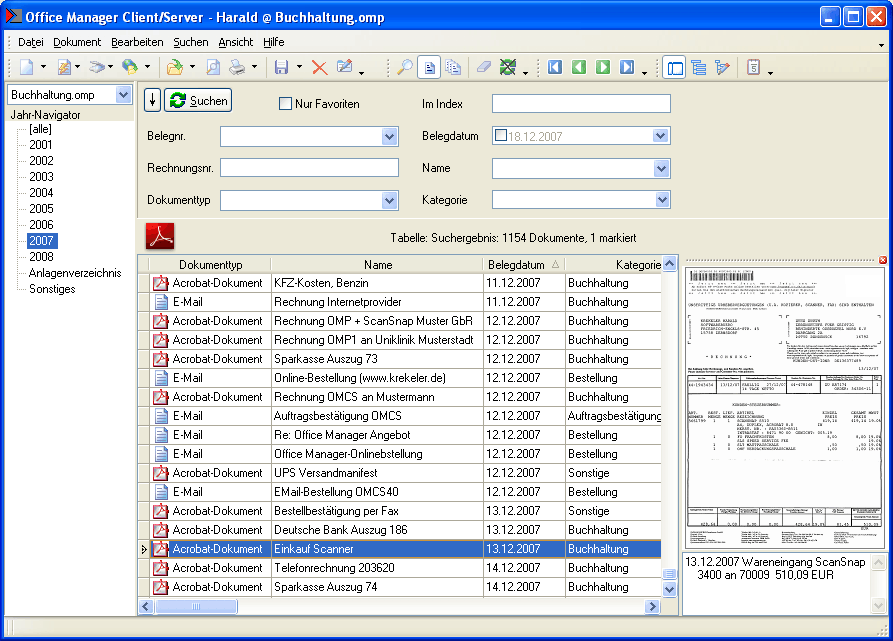The image size is (893, 641).
Task: Click the open folder with green arrow icon
Action: [x=175, y=67]
